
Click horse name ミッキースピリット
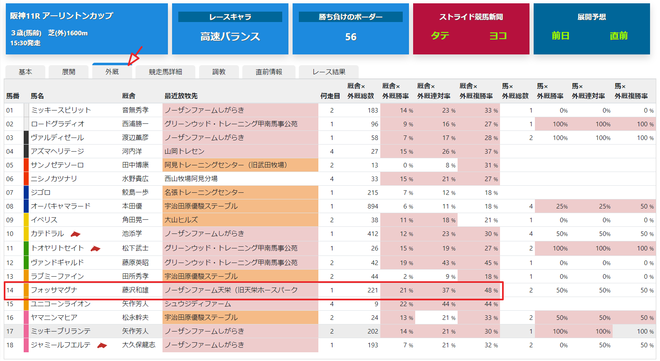(61, 110)
